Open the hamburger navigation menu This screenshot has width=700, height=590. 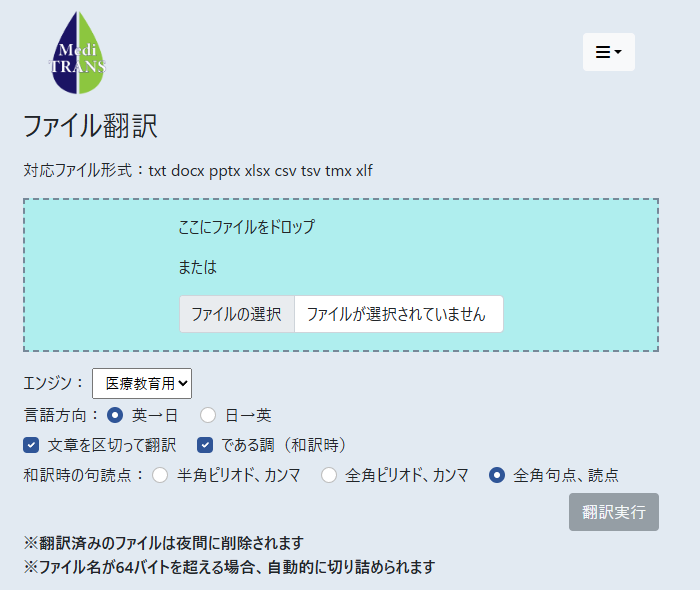point(608,52)
